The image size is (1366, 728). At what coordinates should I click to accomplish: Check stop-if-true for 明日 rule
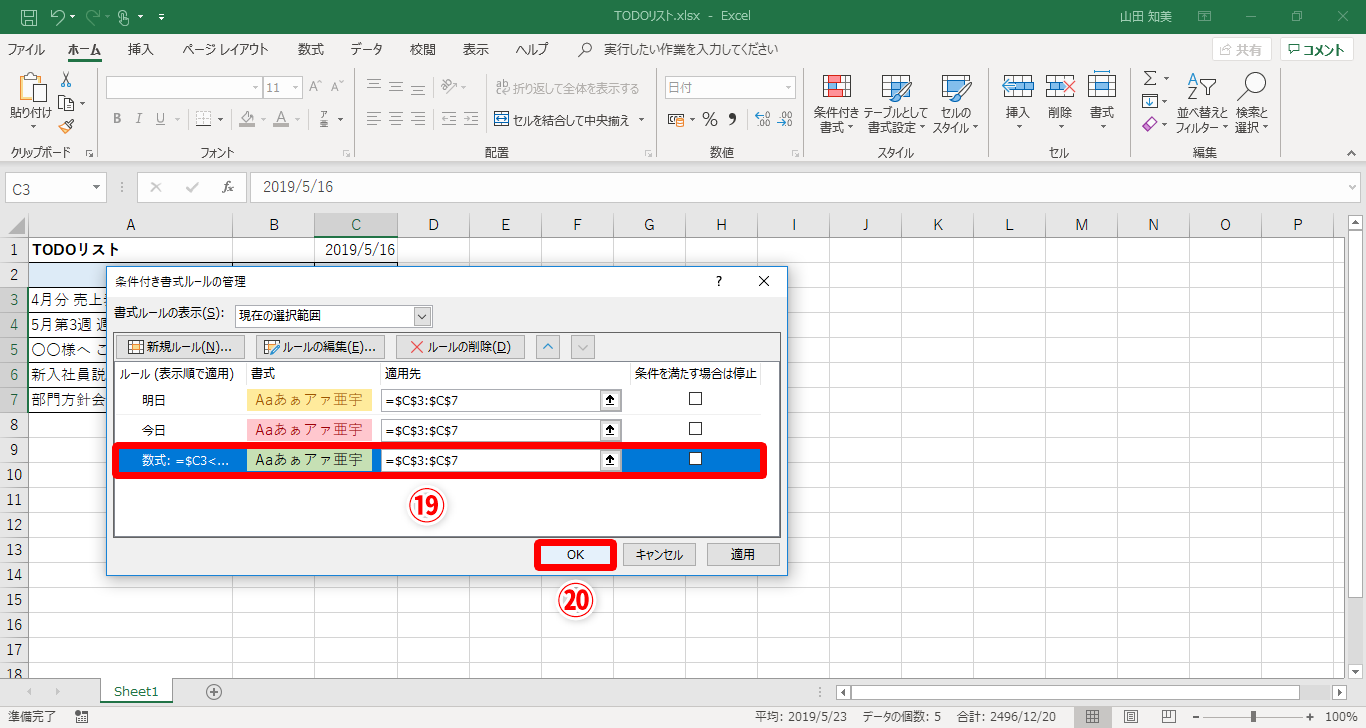point(695,399)
